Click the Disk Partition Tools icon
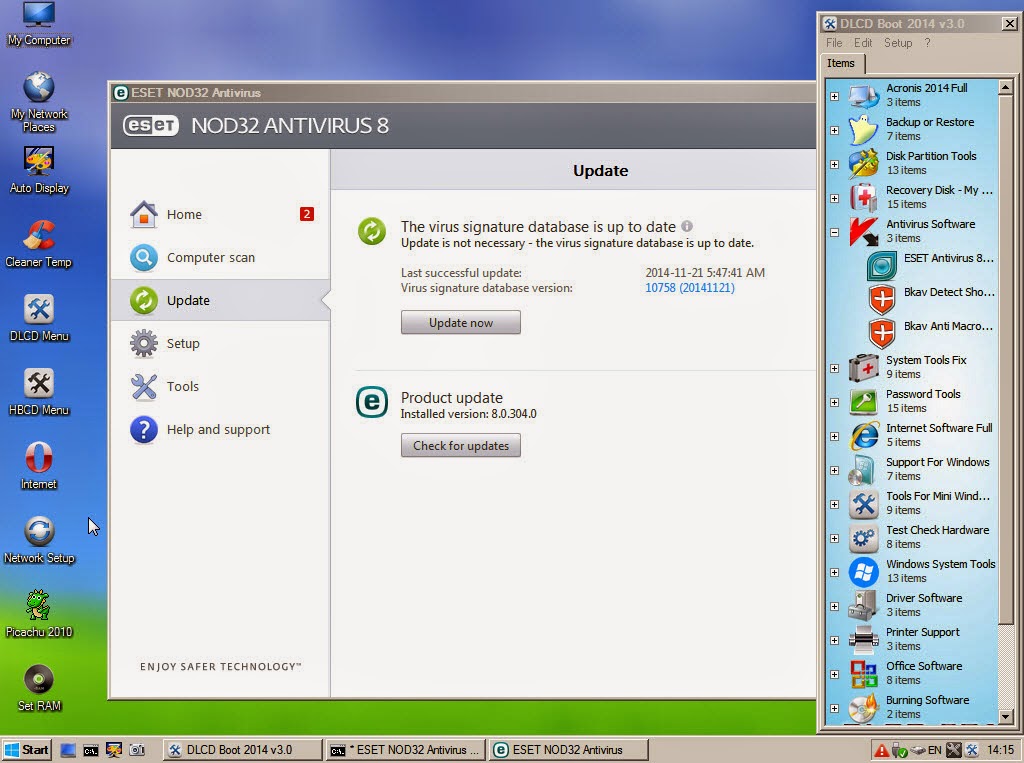The image size is (1024, 763). pyautogui.click(x=863, y=164)
